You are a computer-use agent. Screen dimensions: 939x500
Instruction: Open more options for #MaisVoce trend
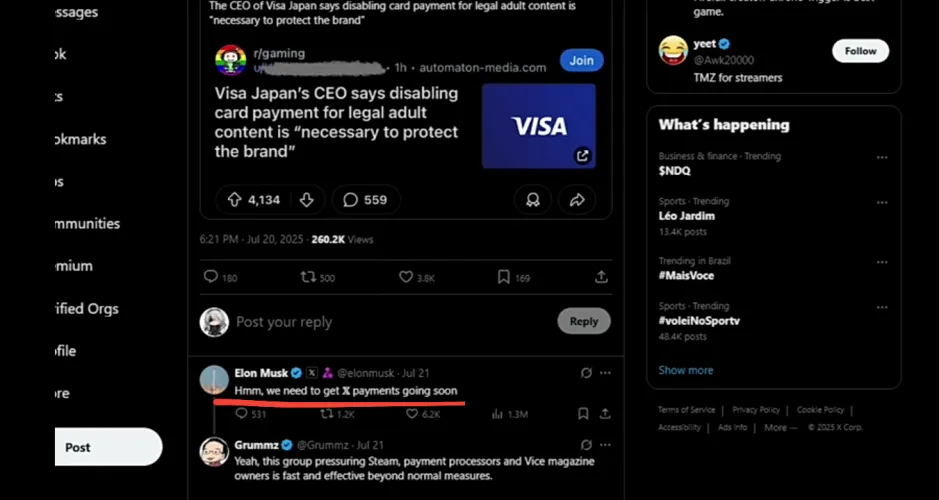coord(881,262)
